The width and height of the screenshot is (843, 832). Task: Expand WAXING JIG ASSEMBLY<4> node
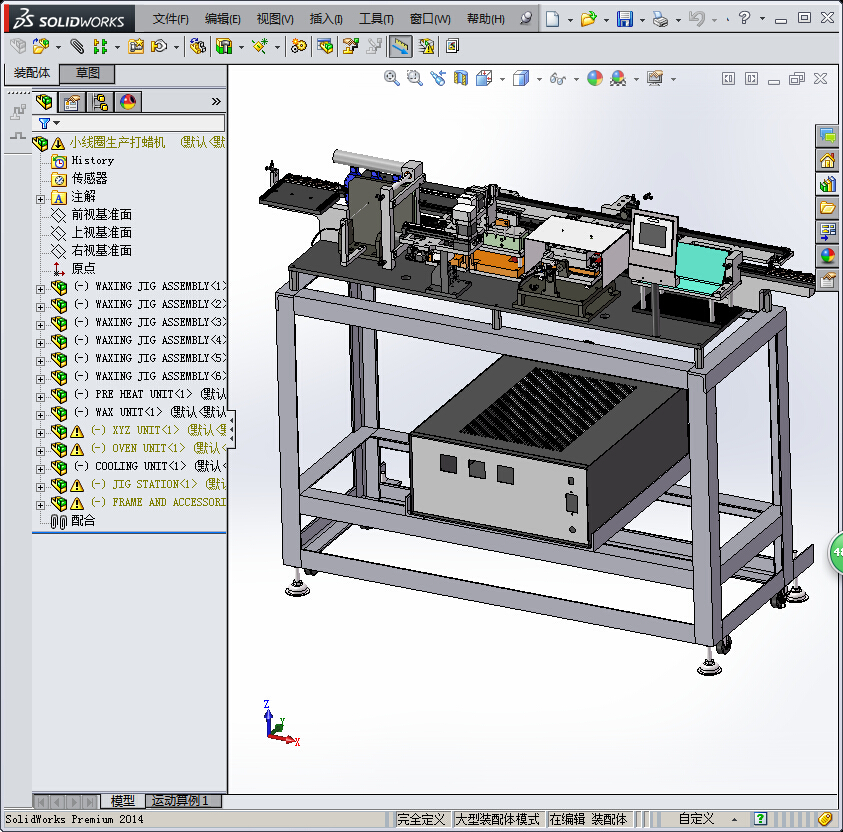click(40, 343)
